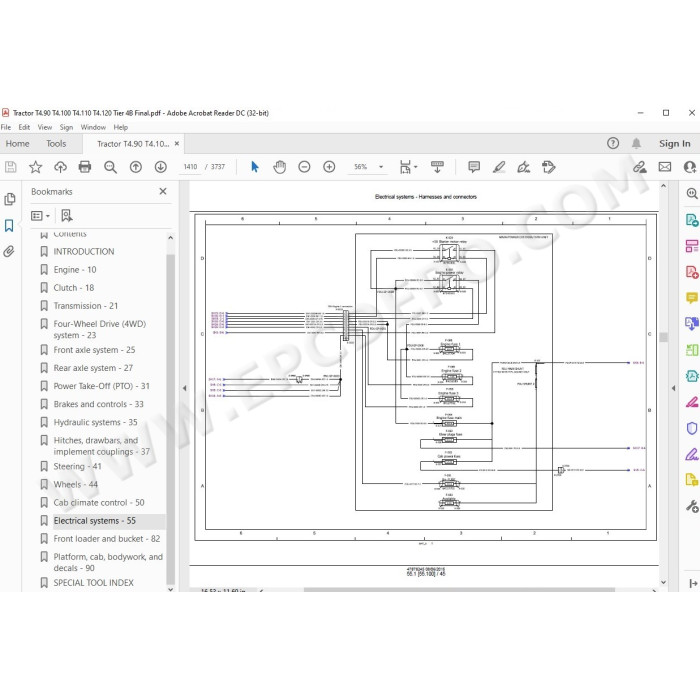Open the Window menu

93,127
